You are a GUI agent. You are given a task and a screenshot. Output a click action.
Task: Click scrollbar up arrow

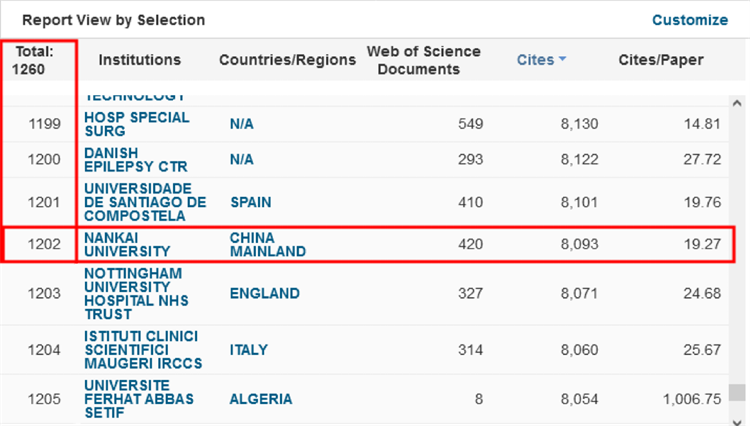click(x=737, y=103)
